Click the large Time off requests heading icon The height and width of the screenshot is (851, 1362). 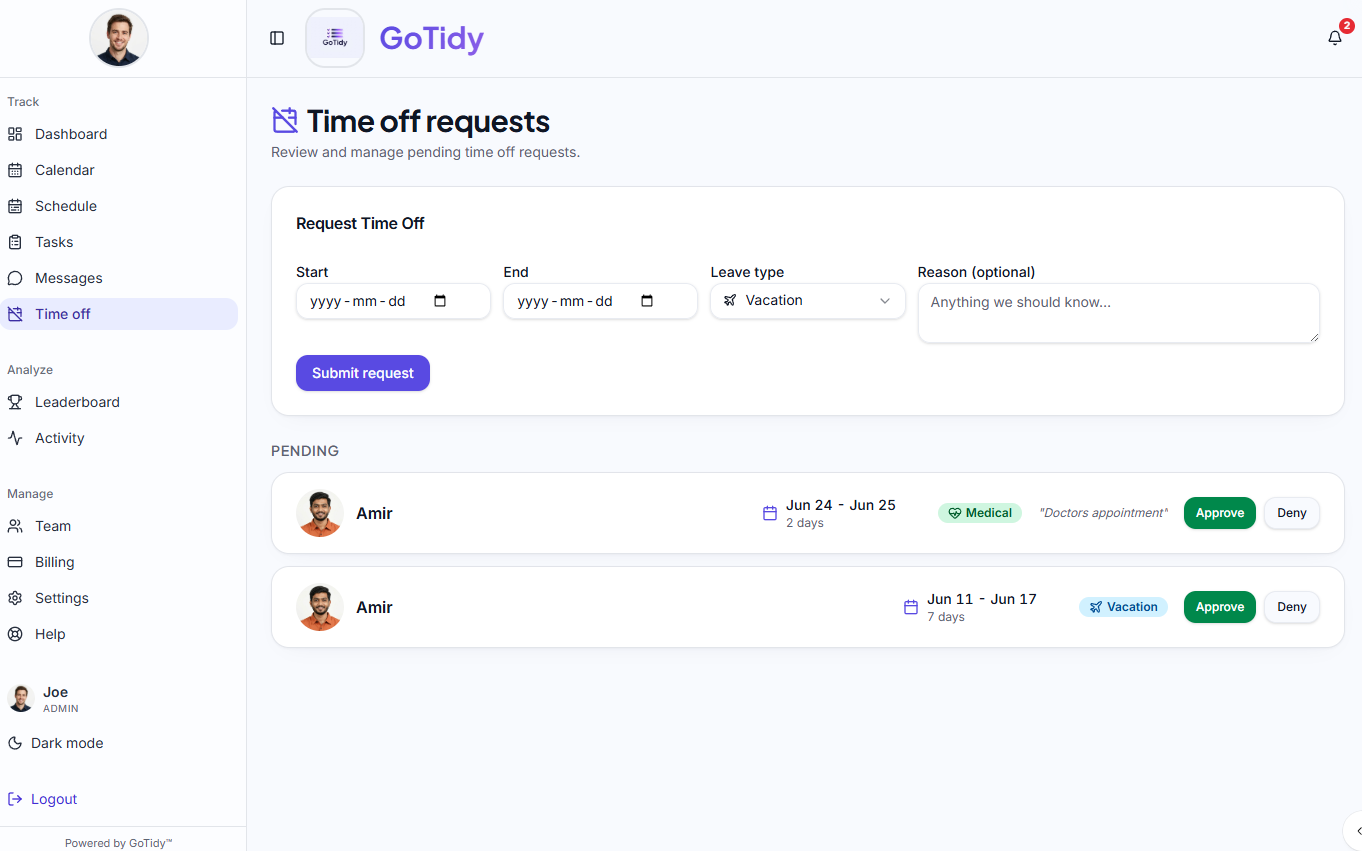click(285, 120)
